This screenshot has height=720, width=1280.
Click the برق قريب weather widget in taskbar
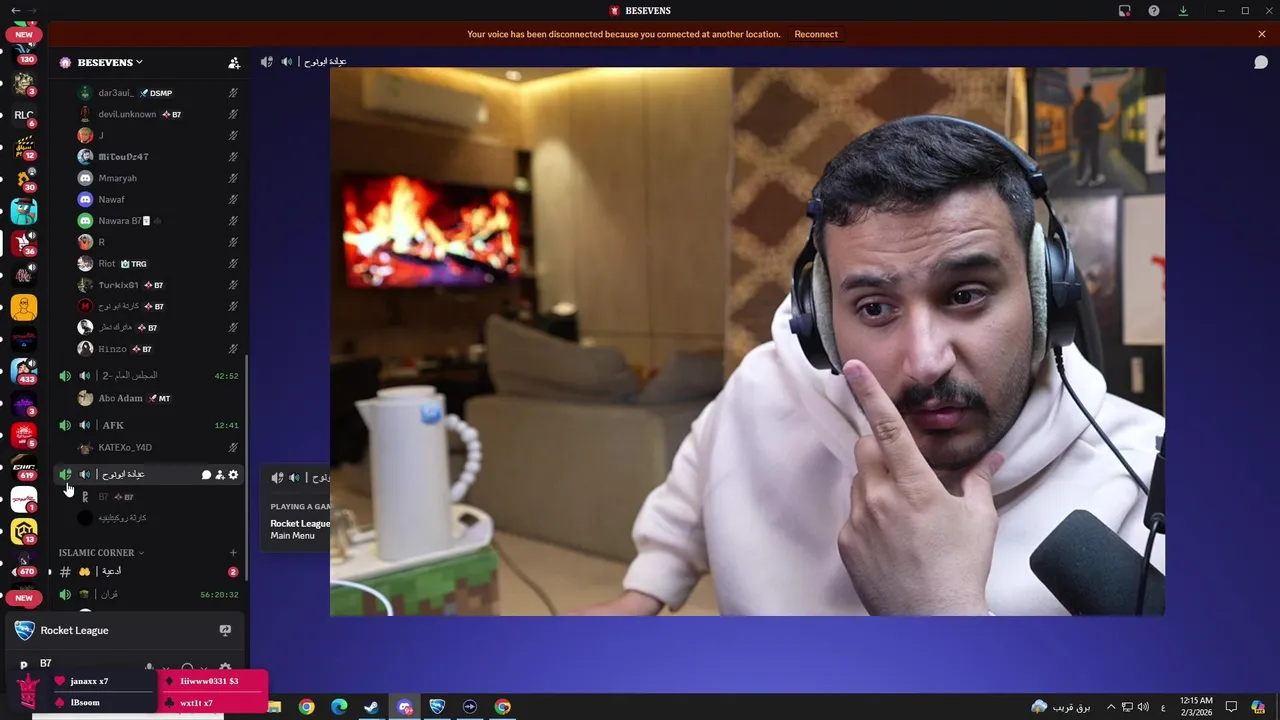(x=1060, y=707)
